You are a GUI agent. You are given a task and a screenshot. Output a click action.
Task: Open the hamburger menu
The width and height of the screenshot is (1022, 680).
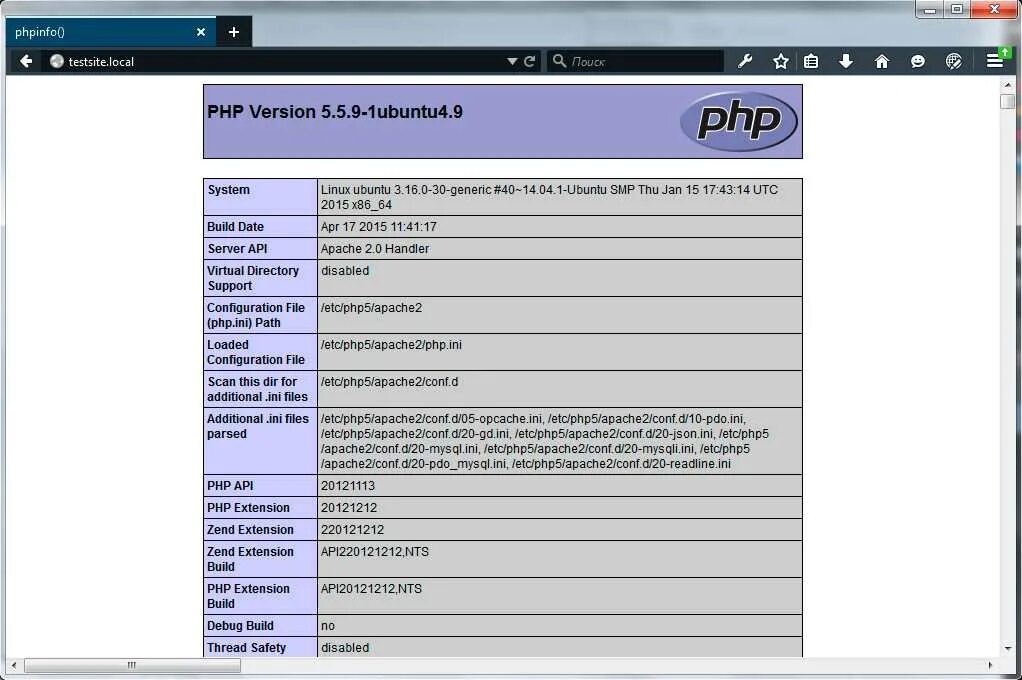995,61
